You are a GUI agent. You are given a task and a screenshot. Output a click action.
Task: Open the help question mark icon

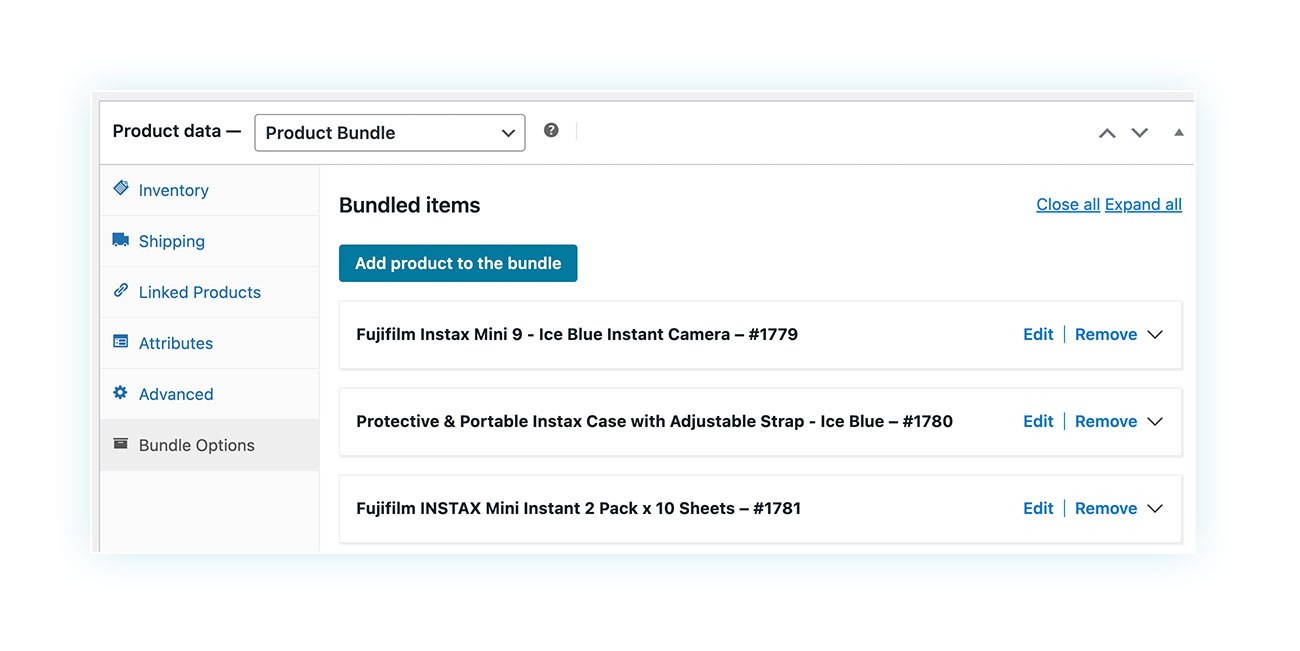[x=551, y=130]
